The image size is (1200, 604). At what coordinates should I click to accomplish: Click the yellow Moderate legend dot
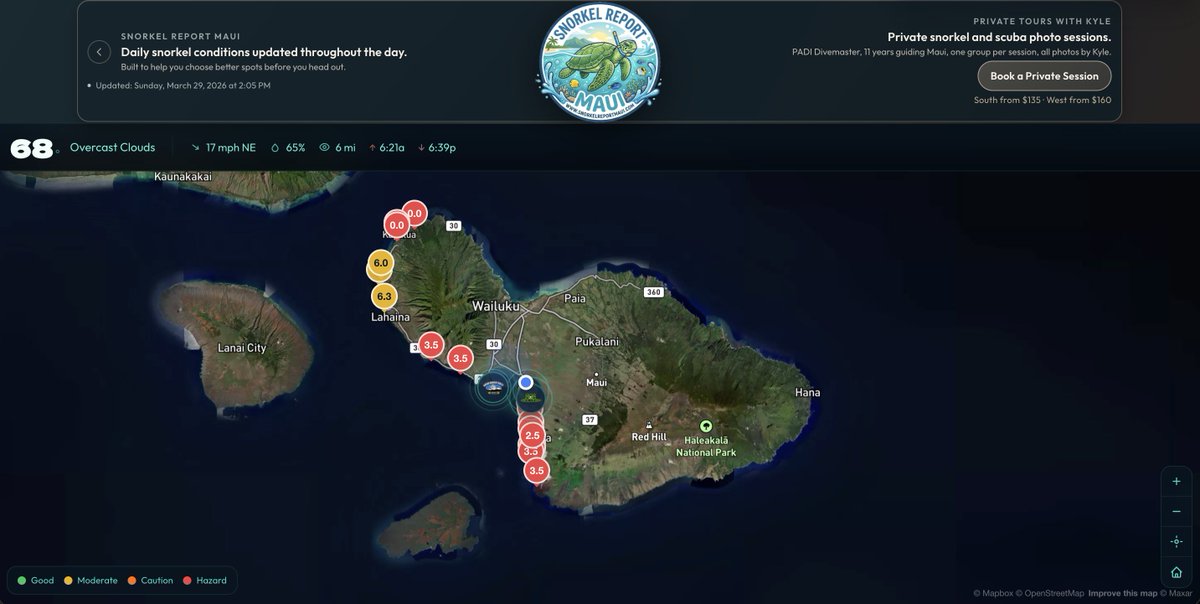[68, 580]
